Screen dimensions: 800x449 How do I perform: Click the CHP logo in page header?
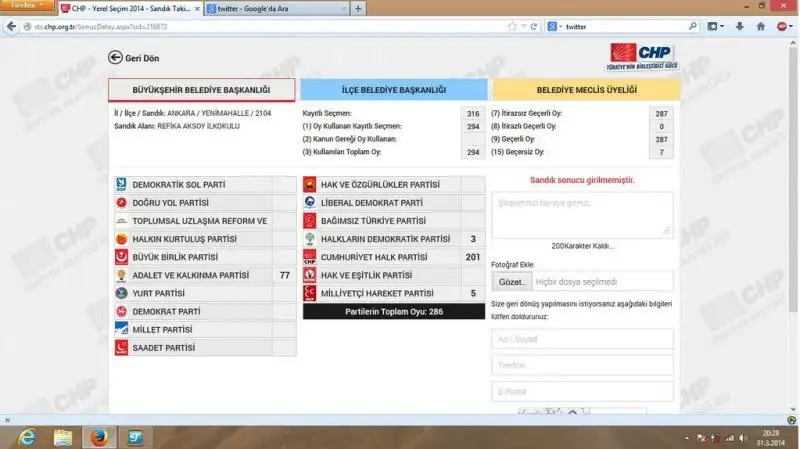pyautogui.click(x=643, y=57)
